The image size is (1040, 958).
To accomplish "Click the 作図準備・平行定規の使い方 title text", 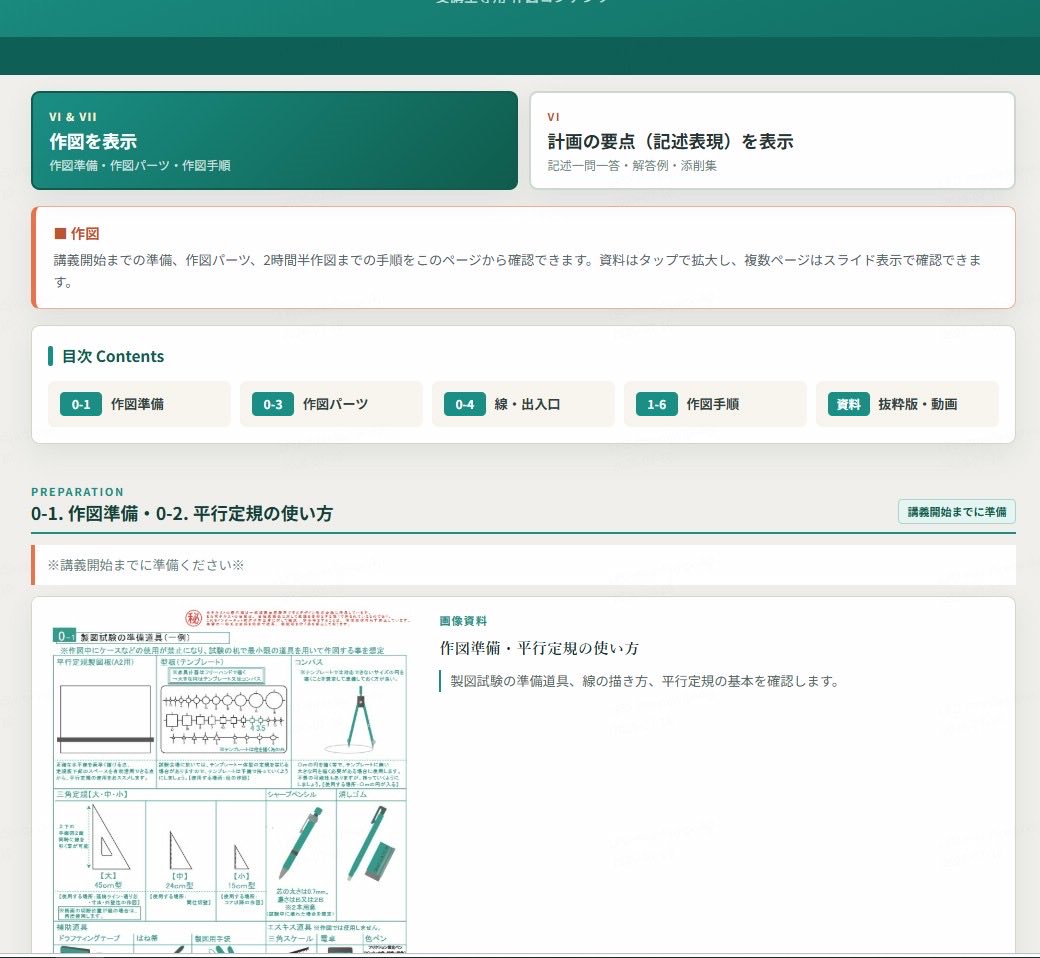I will click(539, 648).
